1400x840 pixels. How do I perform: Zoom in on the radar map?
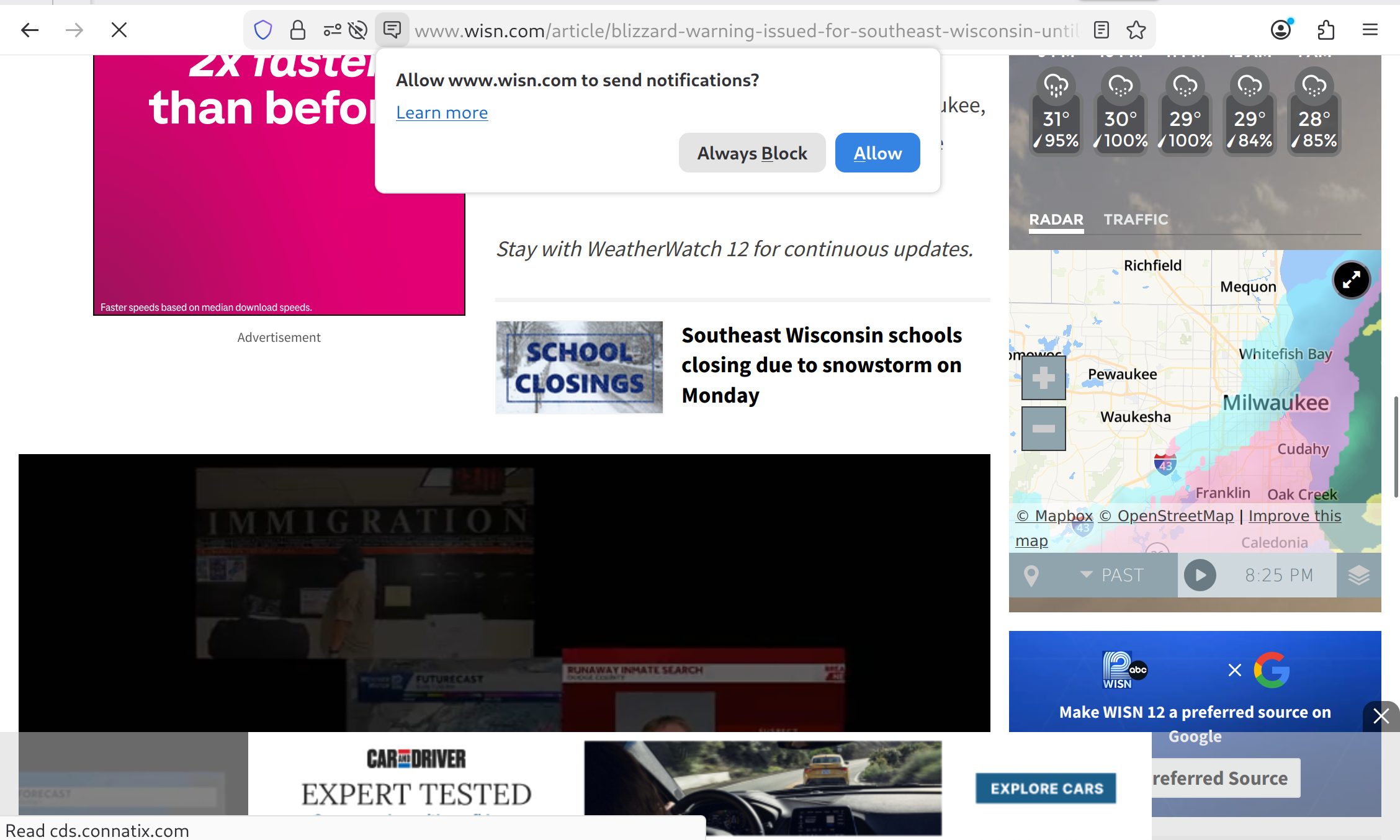click(1043, 377)
